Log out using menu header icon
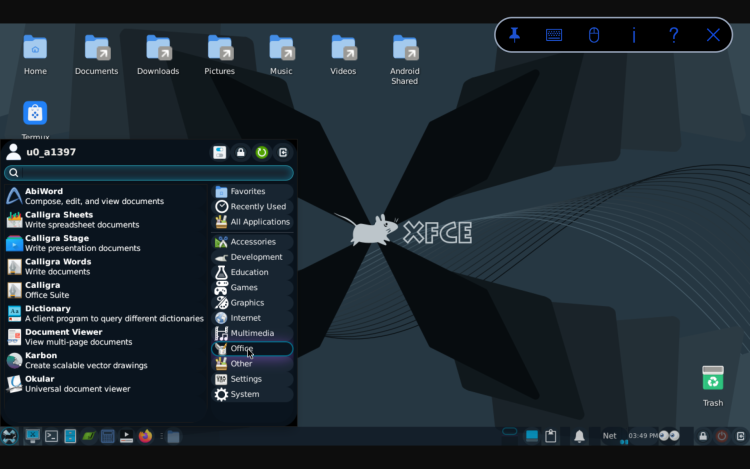The height and width of the screenshot is (469, 750). (283, 153)
